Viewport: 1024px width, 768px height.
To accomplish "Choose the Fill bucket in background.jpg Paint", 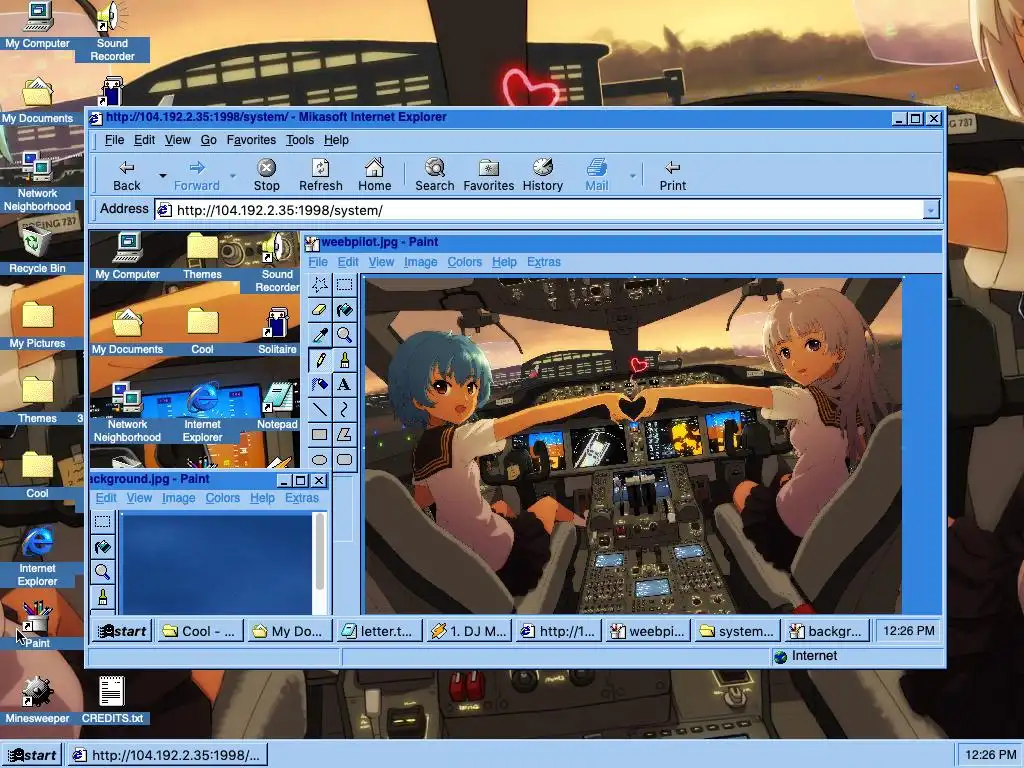I will pos(103,547).
